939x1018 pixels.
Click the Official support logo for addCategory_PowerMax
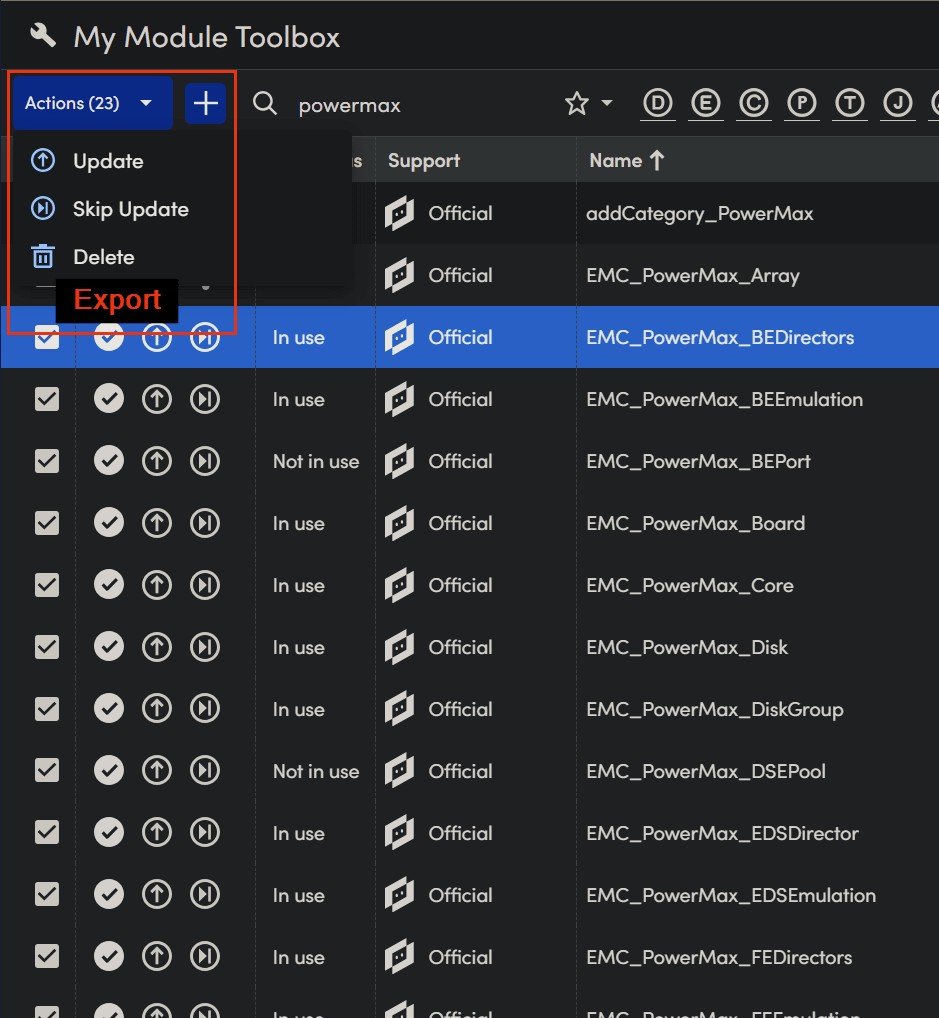(399, 213)
